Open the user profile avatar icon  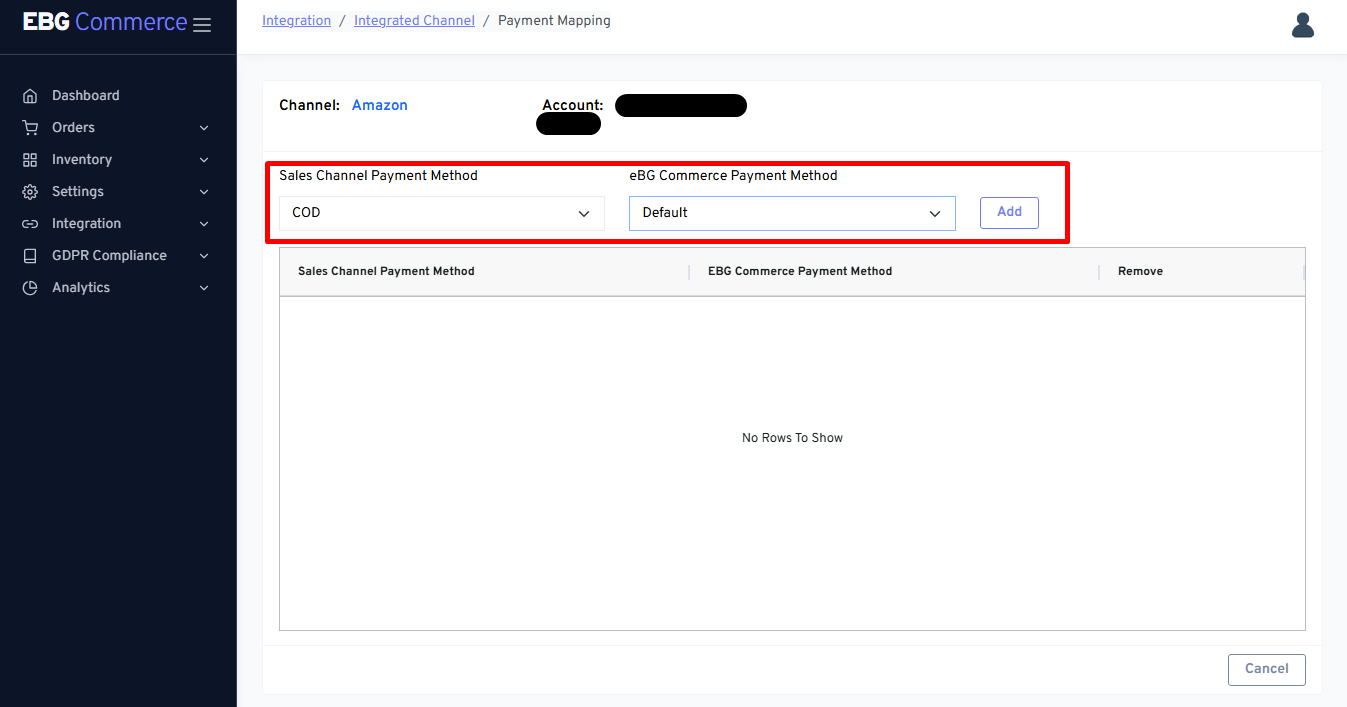click(x=1302, y=25)
